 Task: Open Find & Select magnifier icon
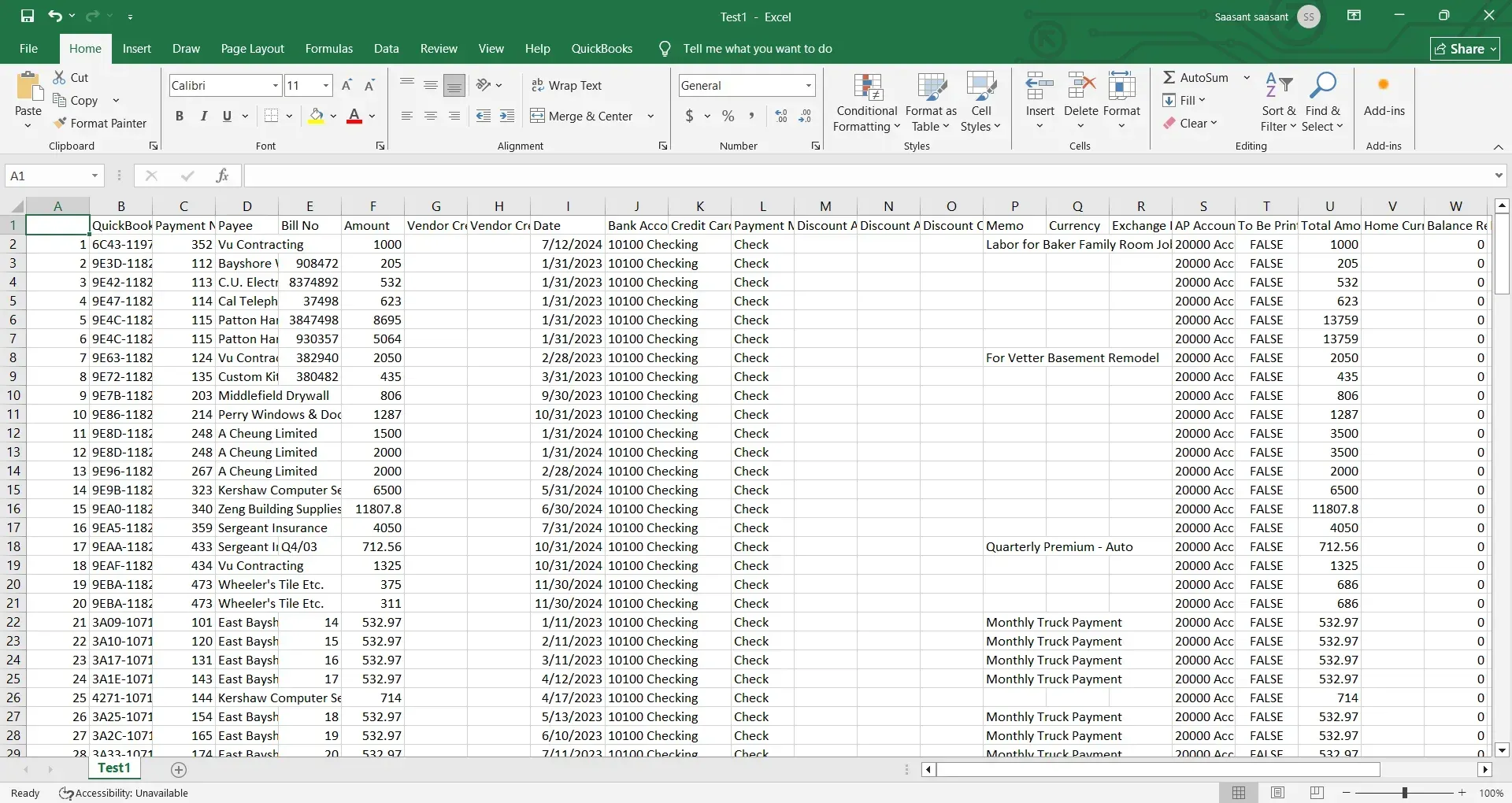tap(1322, 85)
